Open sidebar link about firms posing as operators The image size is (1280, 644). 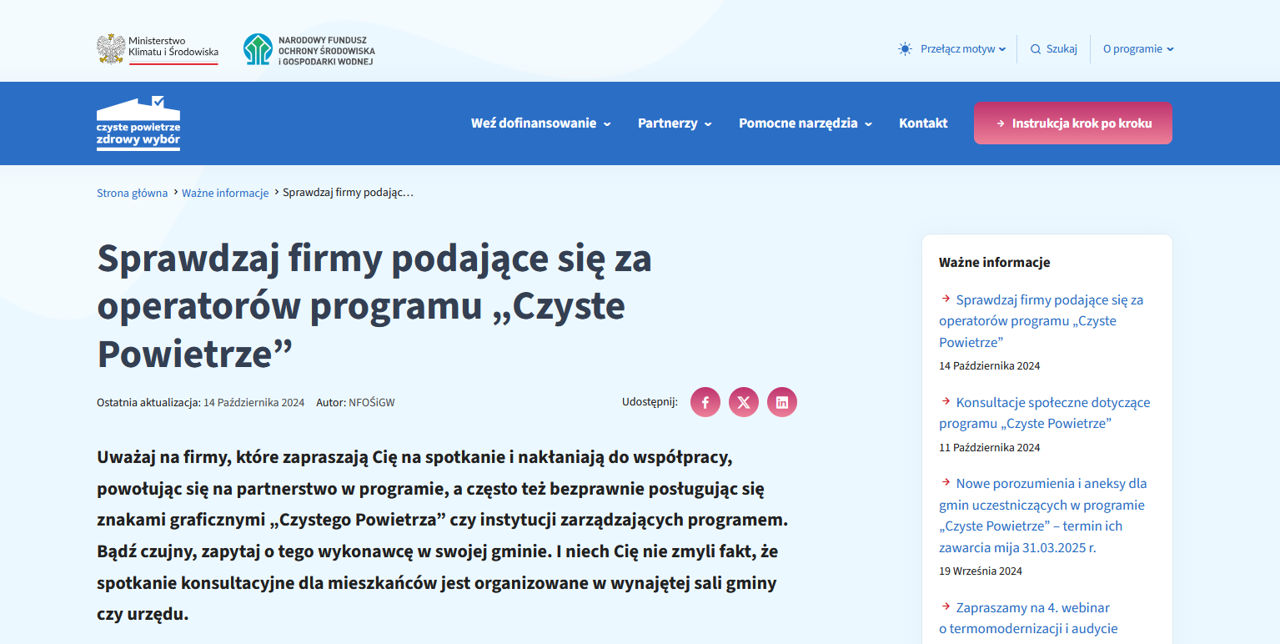pos(1041,321)
